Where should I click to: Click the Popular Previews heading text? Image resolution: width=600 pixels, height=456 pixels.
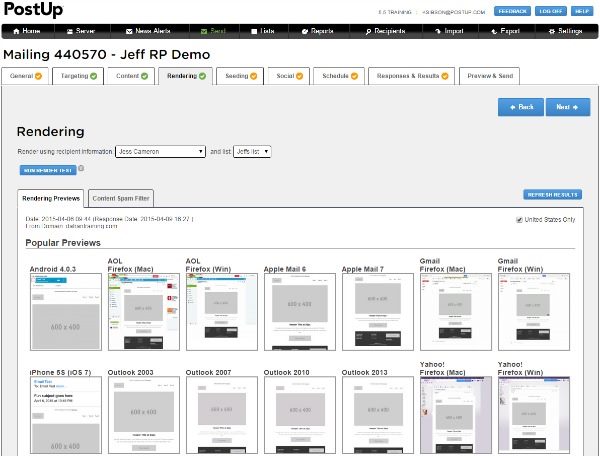(x=63, y=243)
